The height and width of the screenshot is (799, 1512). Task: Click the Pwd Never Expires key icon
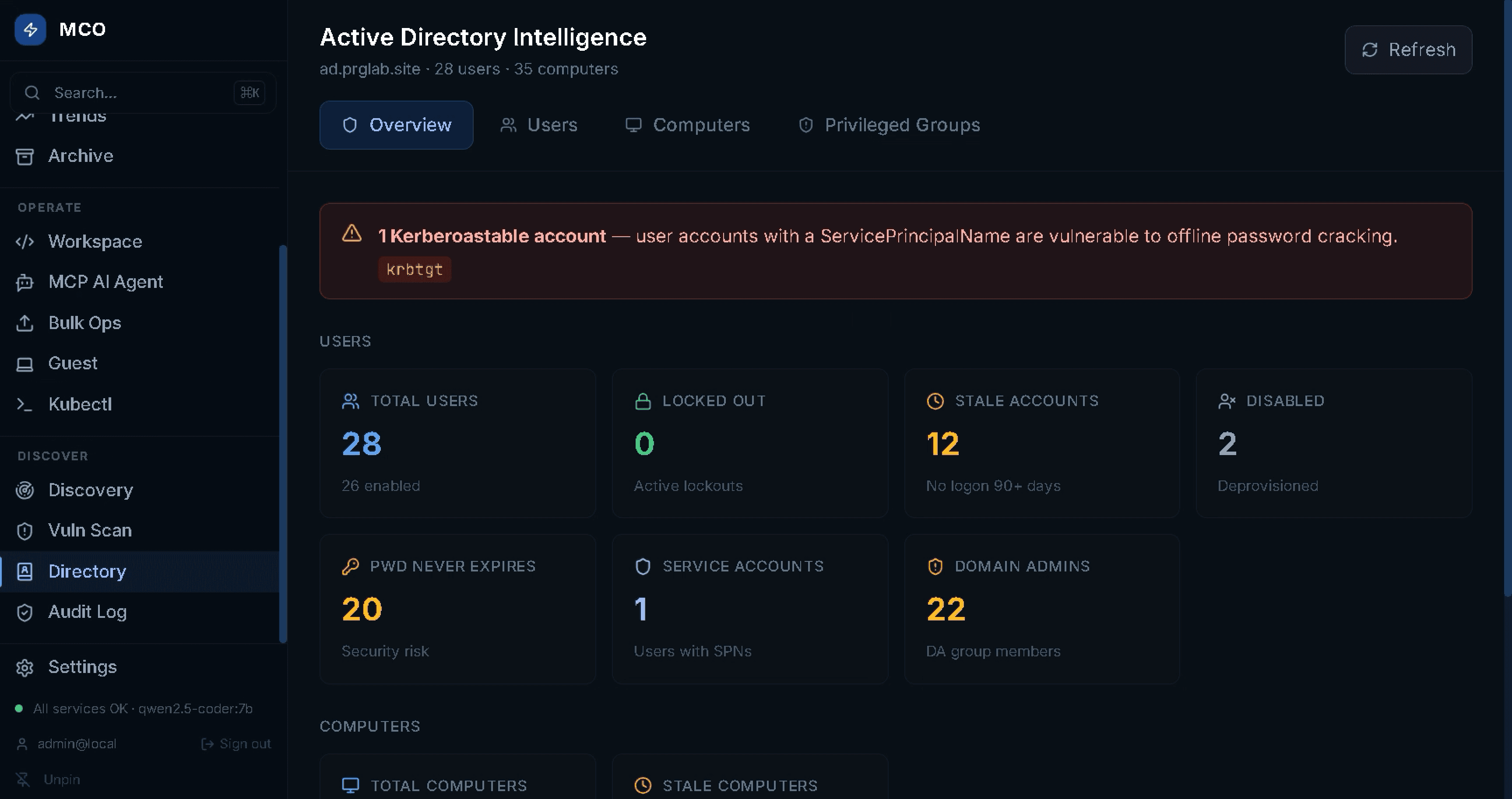point(350,567)
